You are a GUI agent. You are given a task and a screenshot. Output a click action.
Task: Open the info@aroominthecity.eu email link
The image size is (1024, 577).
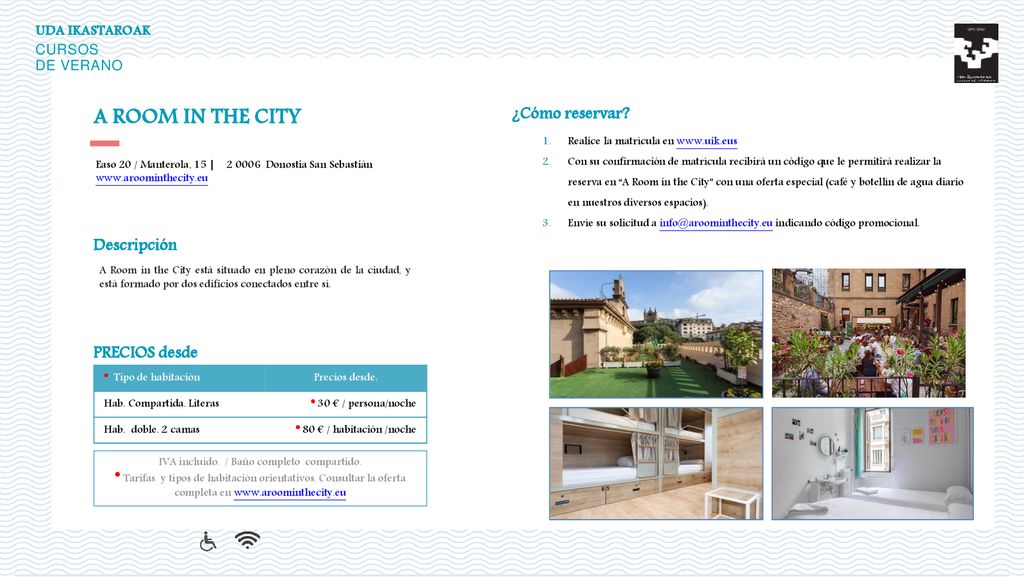click(x=716, y=223)
